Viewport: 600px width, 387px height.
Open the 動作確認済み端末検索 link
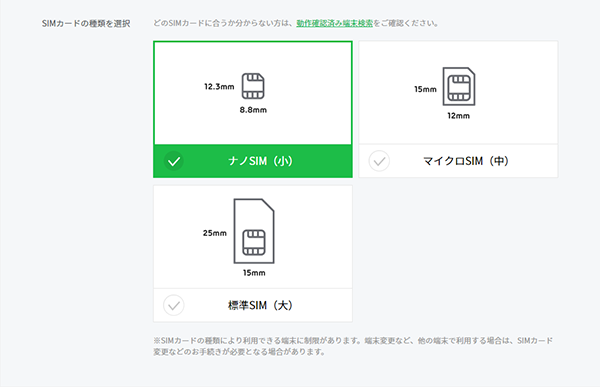tap(334, 23)
